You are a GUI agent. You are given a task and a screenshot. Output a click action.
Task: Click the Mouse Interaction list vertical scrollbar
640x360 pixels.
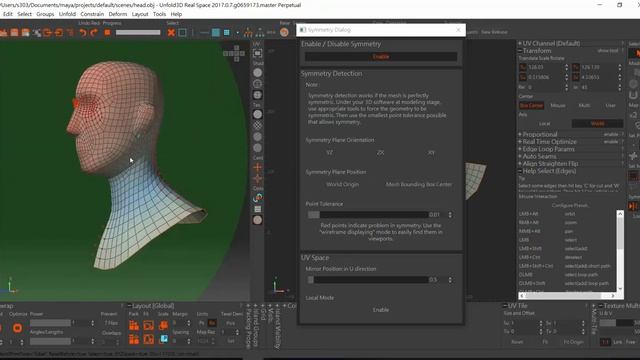tap(620, 251)
